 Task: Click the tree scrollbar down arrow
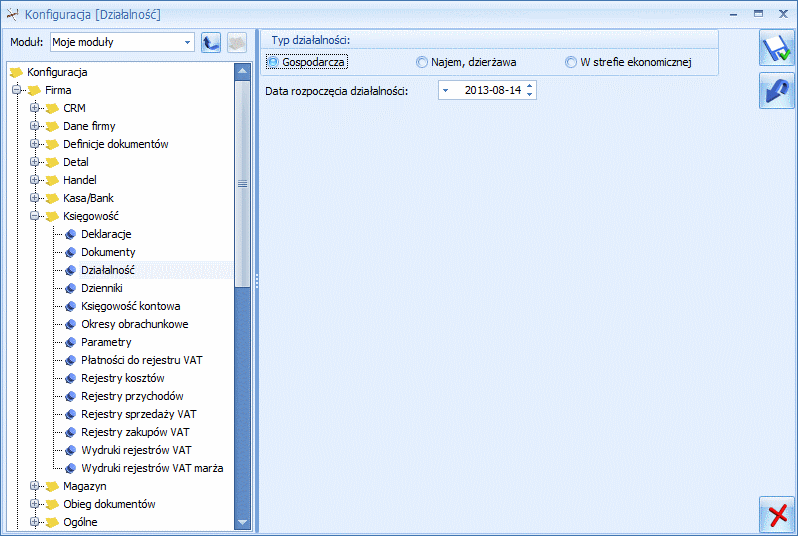coord(243,522)
